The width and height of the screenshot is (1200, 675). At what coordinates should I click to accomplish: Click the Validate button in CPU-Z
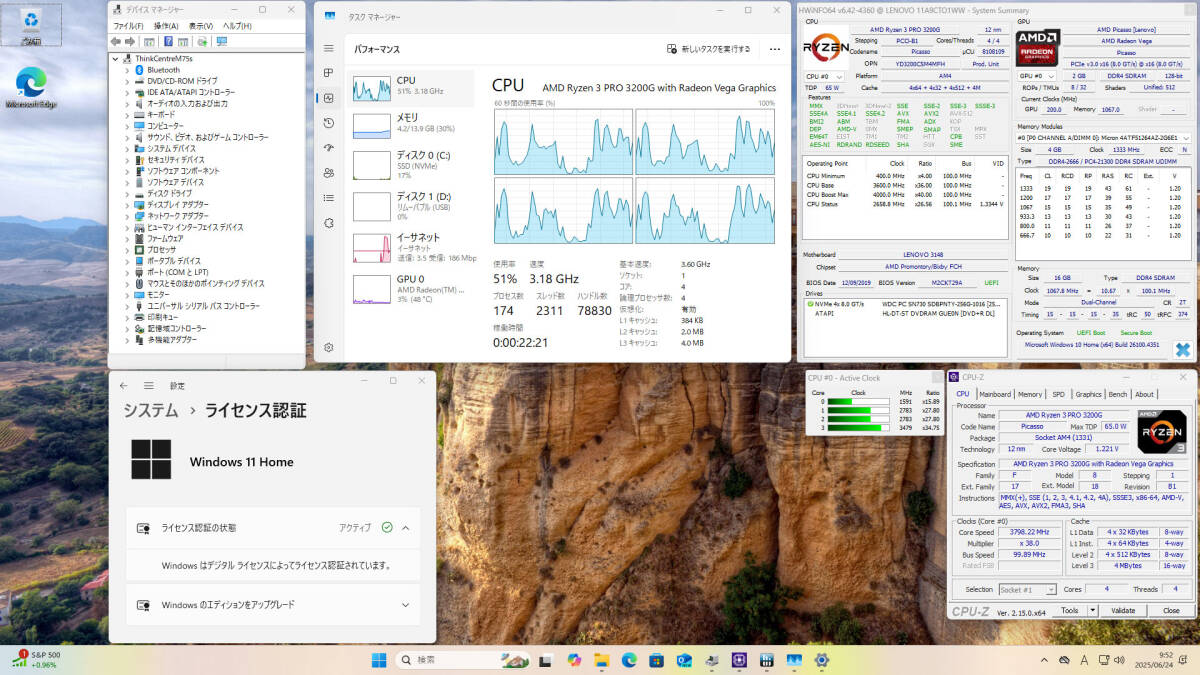(1124, 610)
